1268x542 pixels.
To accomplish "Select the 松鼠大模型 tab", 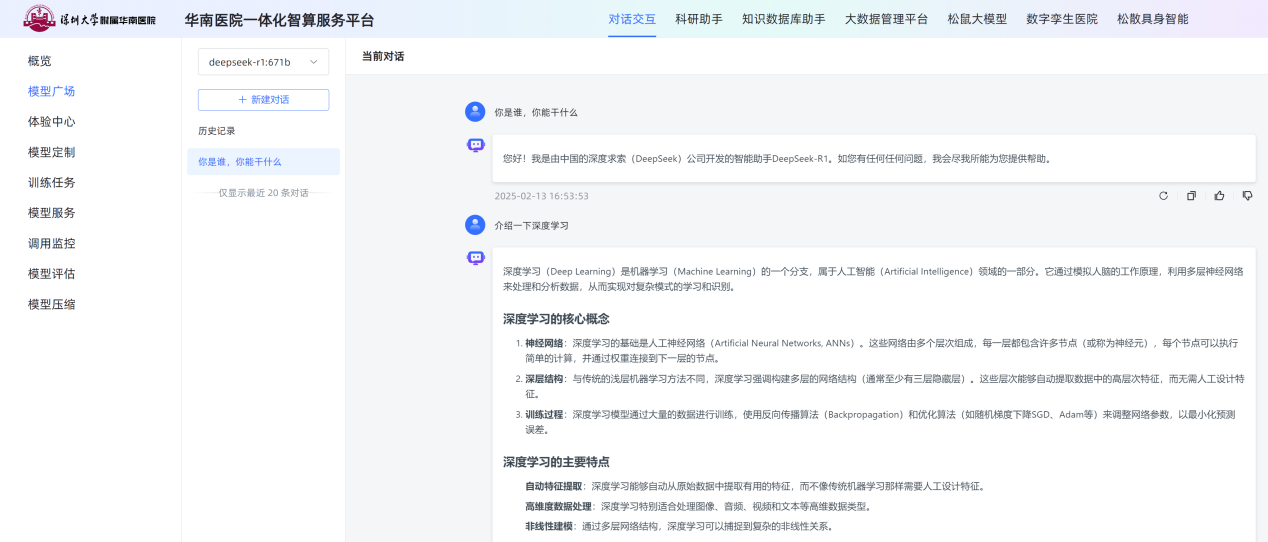I will pyautogui.click(x=977, y=19).
